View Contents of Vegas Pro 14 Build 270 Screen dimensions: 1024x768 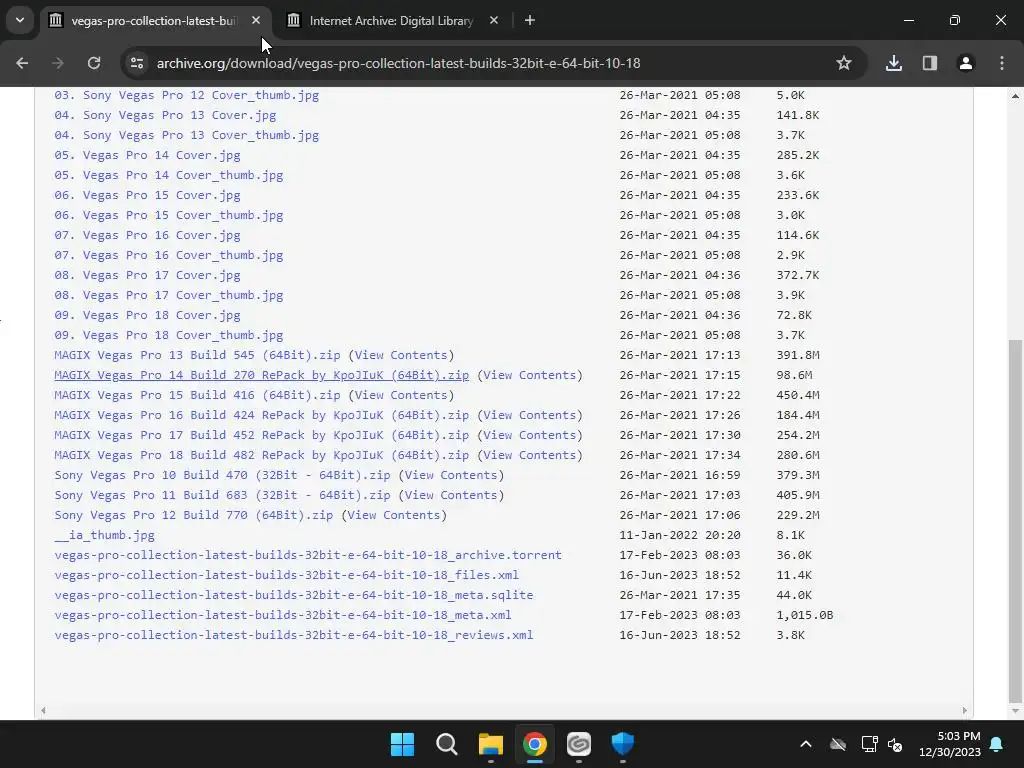coord(530,376)
